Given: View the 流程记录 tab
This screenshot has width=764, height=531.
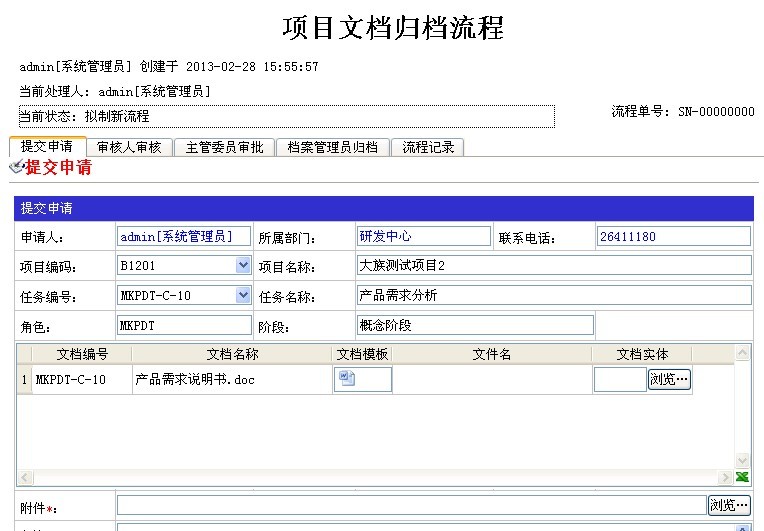Looking at the screenshot, I should click(x=428, y=148).
